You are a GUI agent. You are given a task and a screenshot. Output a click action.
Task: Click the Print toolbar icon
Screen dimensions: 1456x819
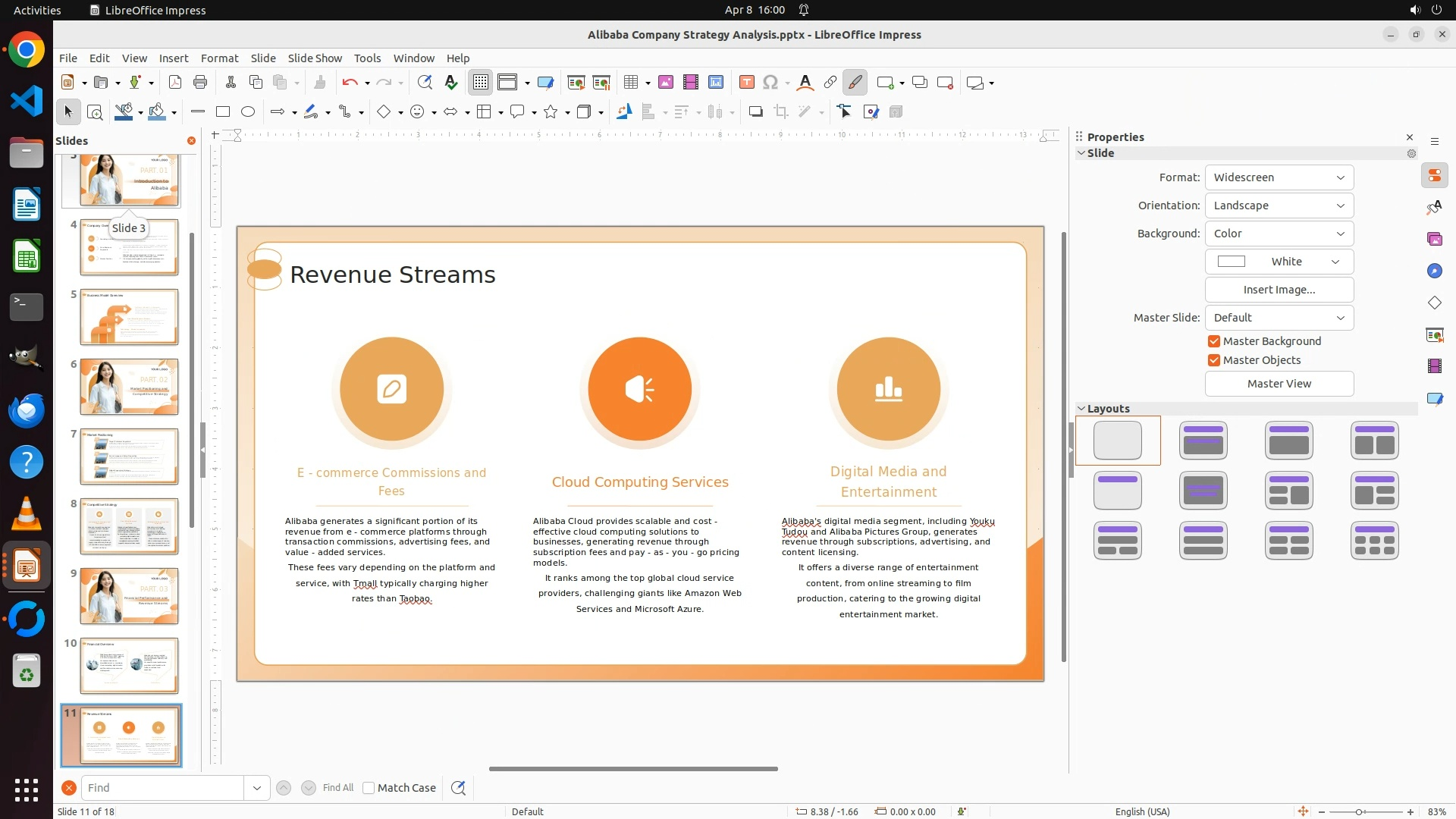click(x=200, y=83)
